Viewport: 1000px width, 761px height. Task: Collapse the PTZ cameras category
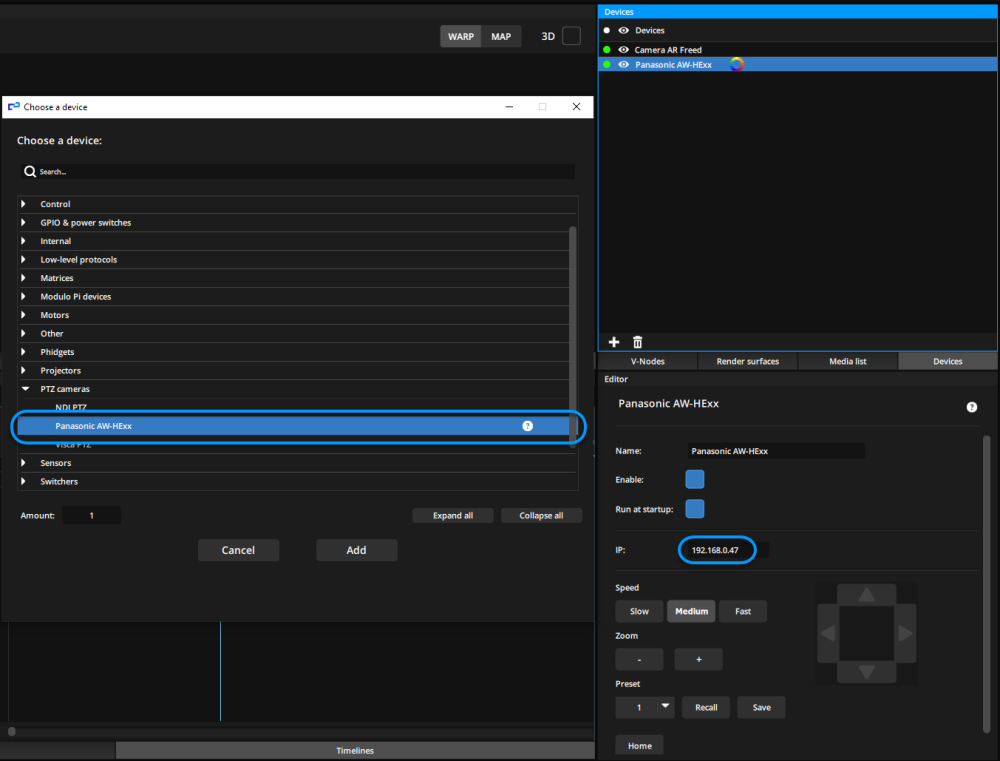coord(22,389)
